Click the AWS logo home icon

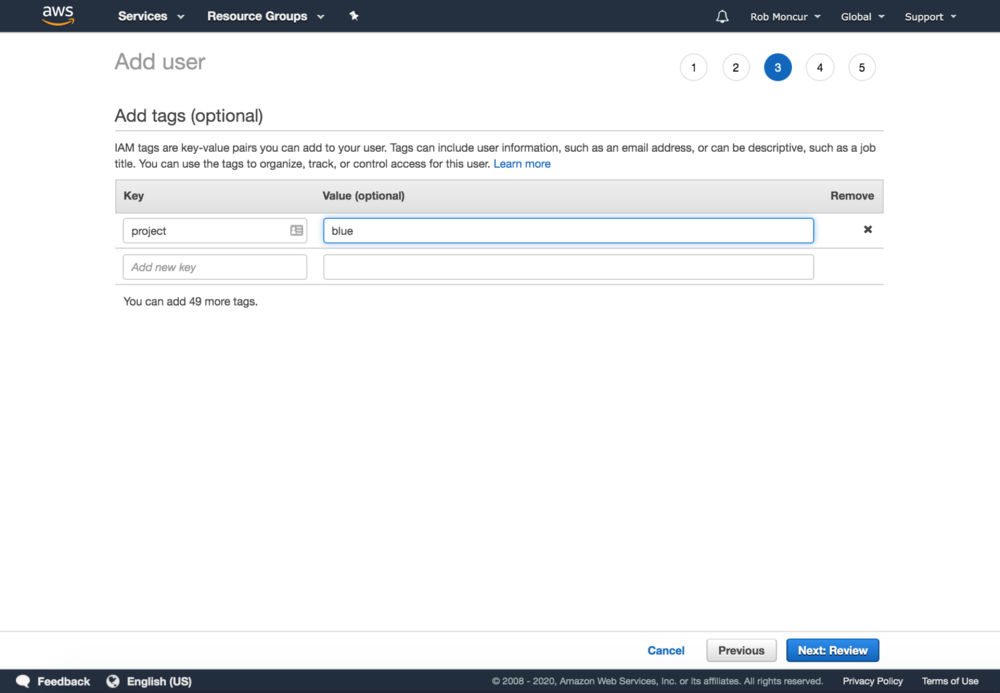tap(58, 16)
